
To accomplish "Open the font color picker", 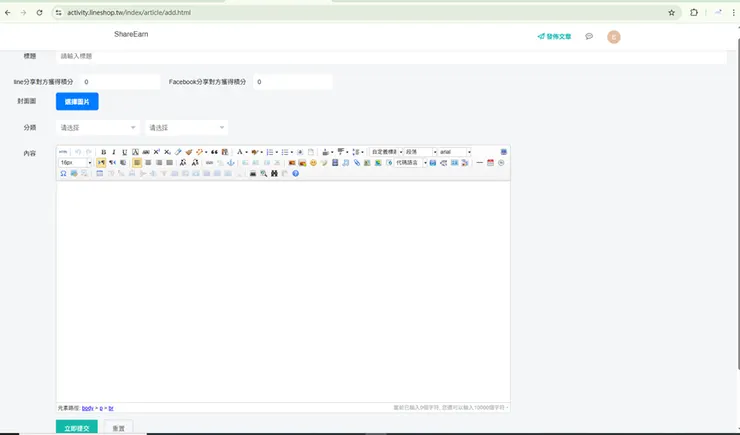I will tap(240, 152).
